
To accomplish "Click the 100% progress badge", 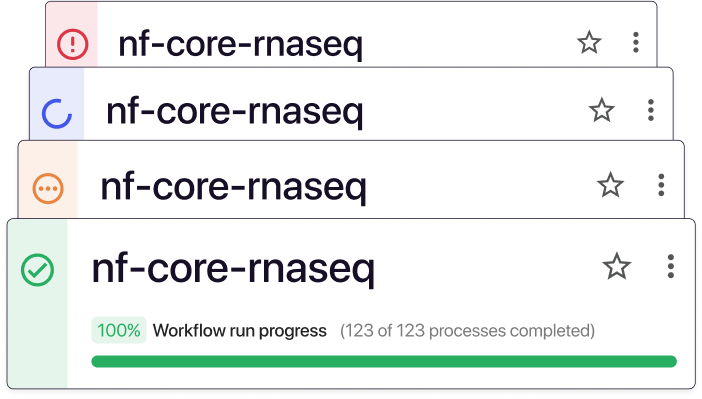I will 119,330.
